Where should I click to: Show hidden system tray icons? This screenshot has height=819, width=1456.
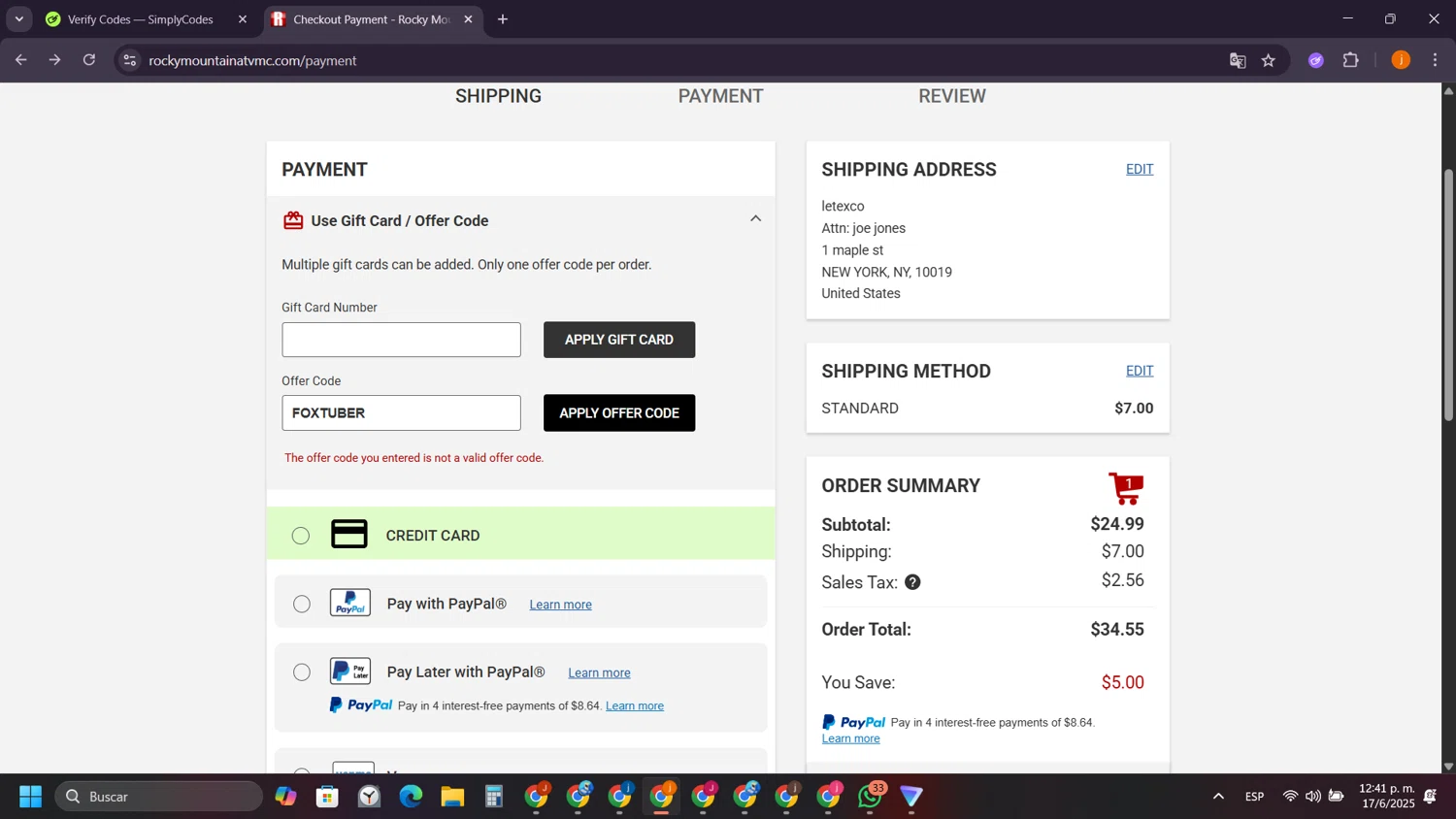pyautogui.click(x=1218, y=797)
